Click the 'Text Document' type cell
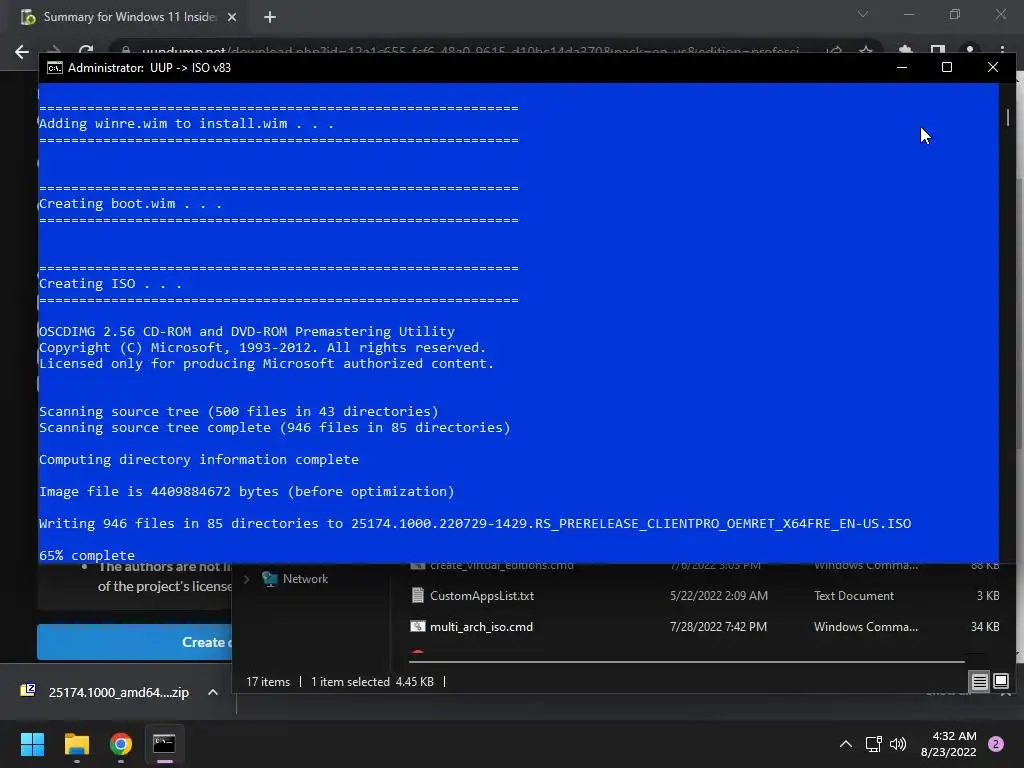 [854, 596]
